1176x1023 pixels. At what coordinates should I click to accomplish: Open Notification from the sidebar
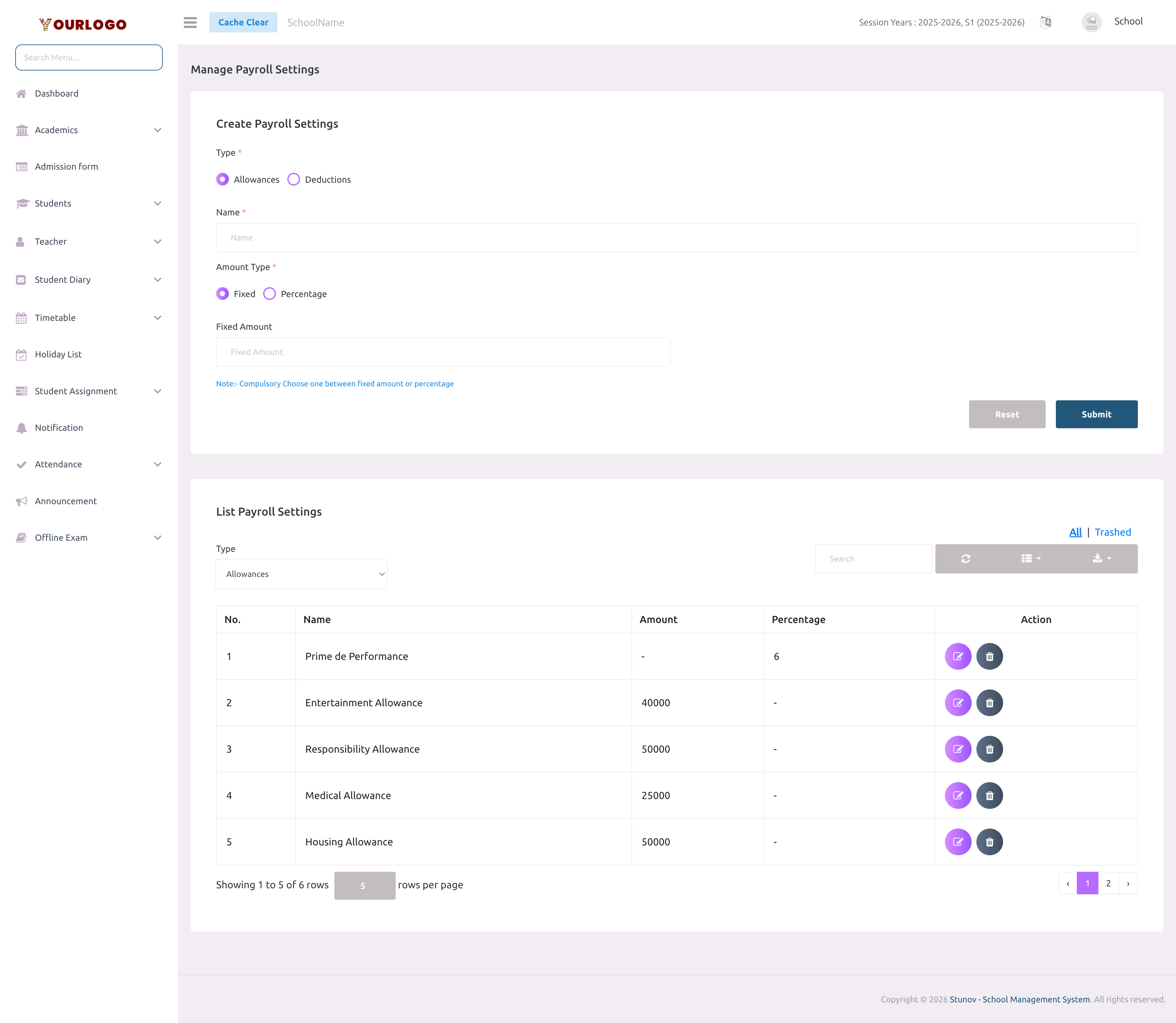[59, 427]
